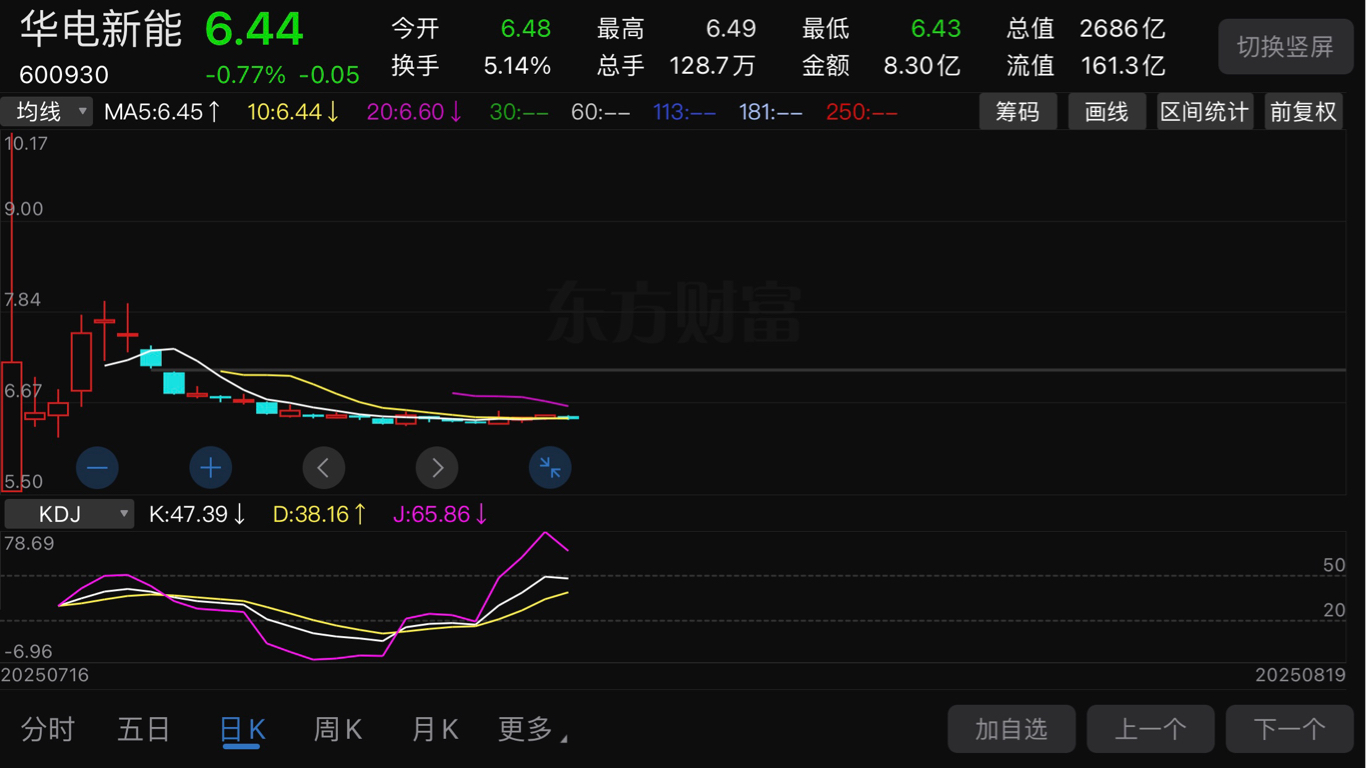Open the 均线 indicator dropdown
The height and width of the screenshot is (768, 1366).
(47, 111)
